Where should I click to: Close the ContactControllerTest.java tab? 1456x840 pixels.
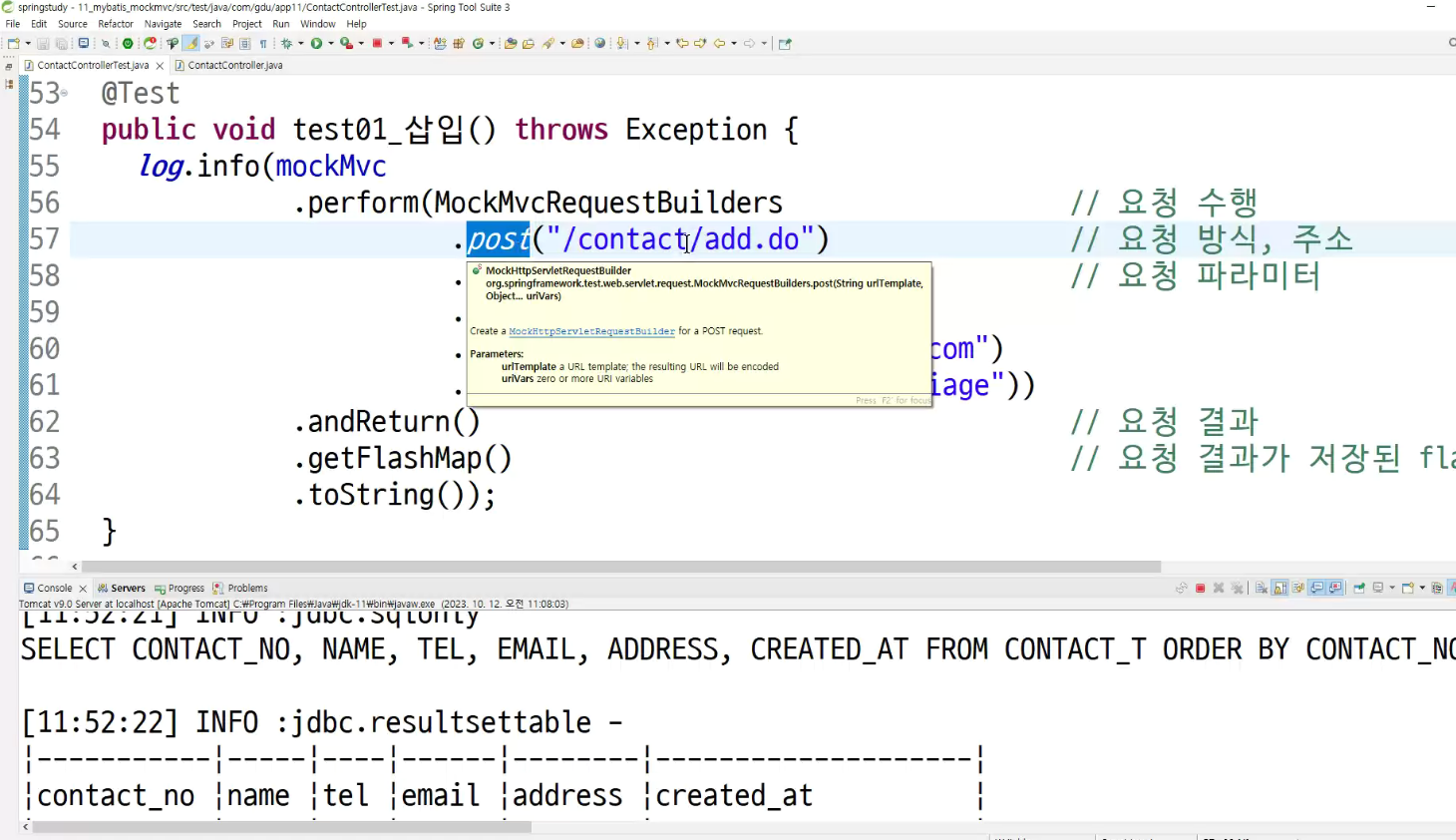(x=160, y=66)
